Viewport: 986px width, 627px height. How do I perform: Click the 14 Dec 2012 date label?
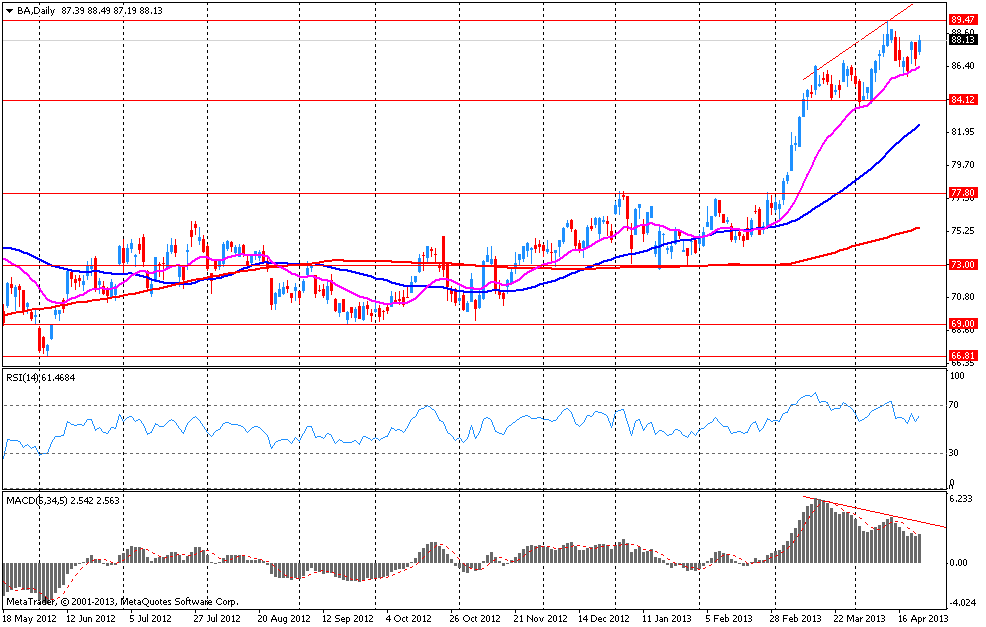pos(604,618)
